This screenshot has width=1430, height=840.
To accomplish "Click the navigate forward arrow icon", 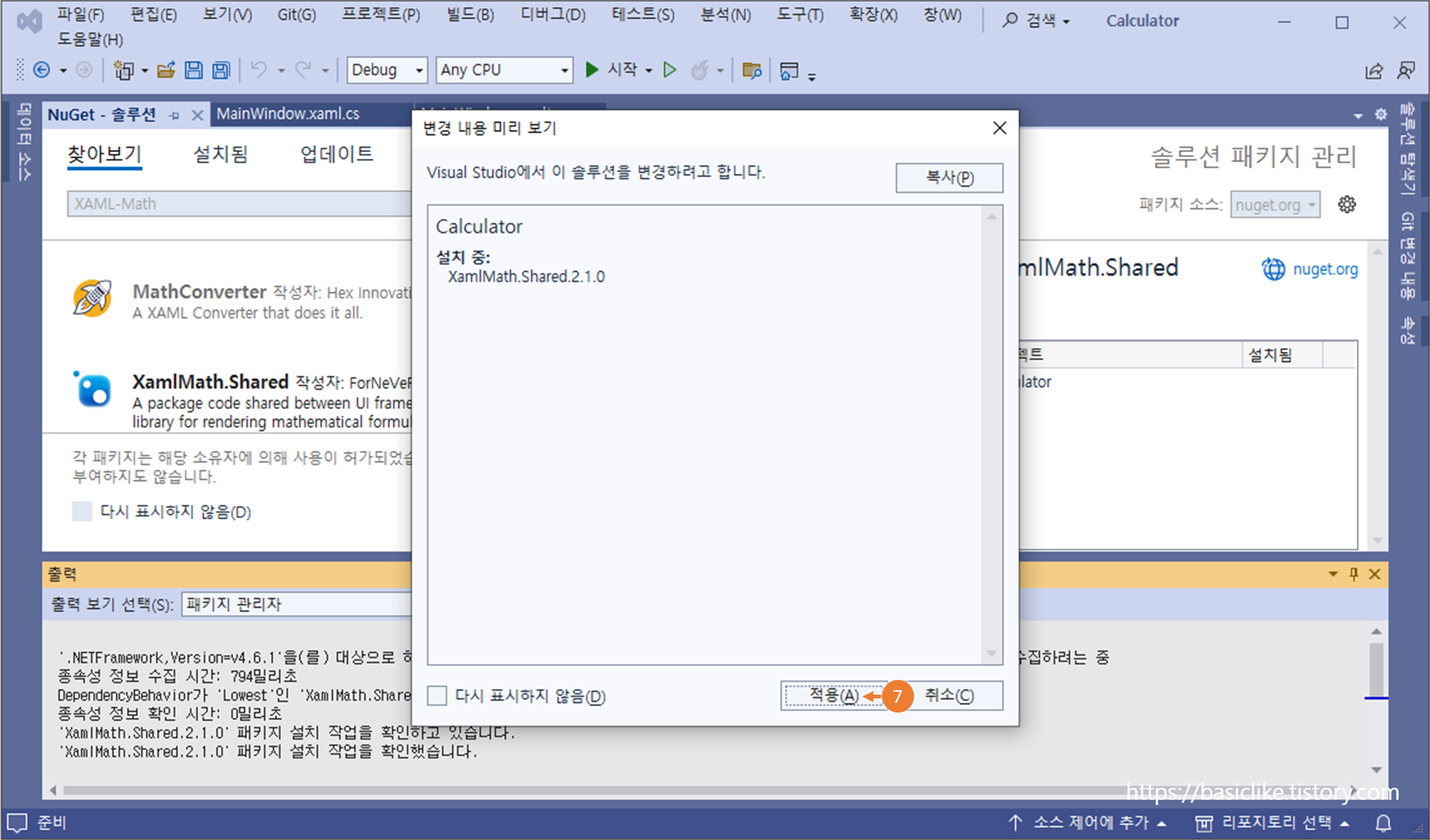I will [84, 70].
